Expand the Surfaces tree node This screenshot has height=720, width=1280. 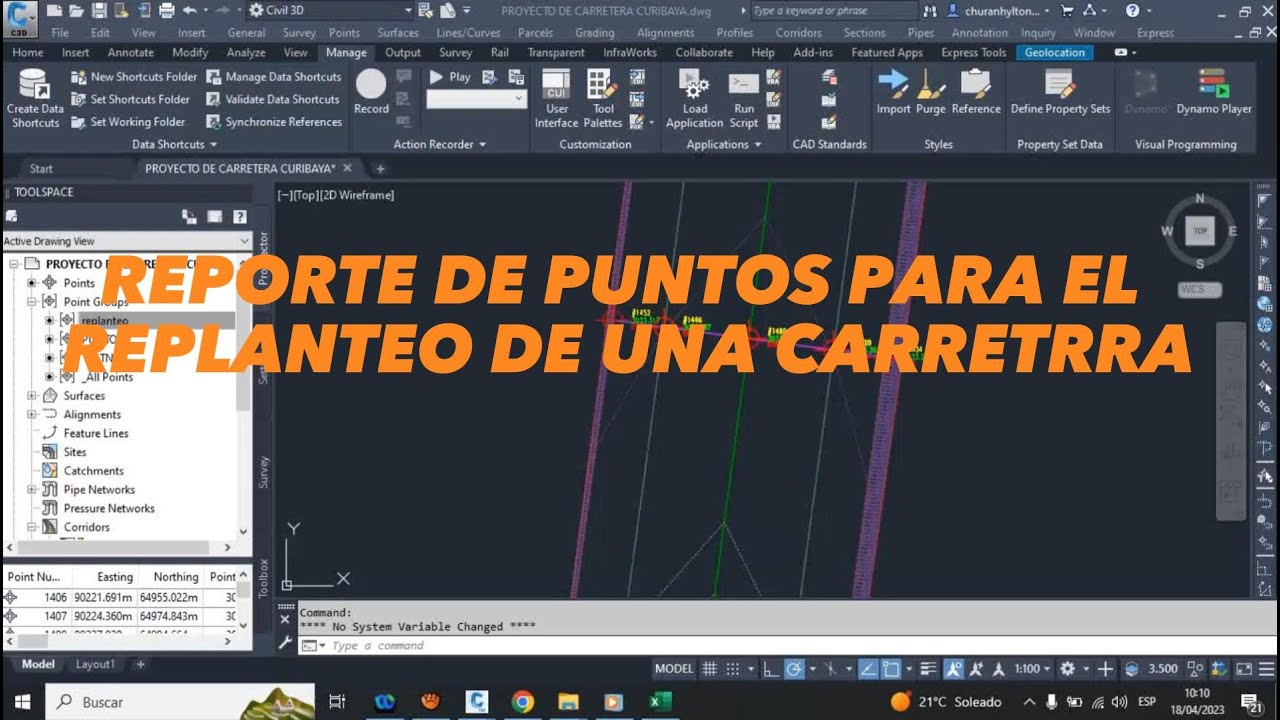(32, 396)
